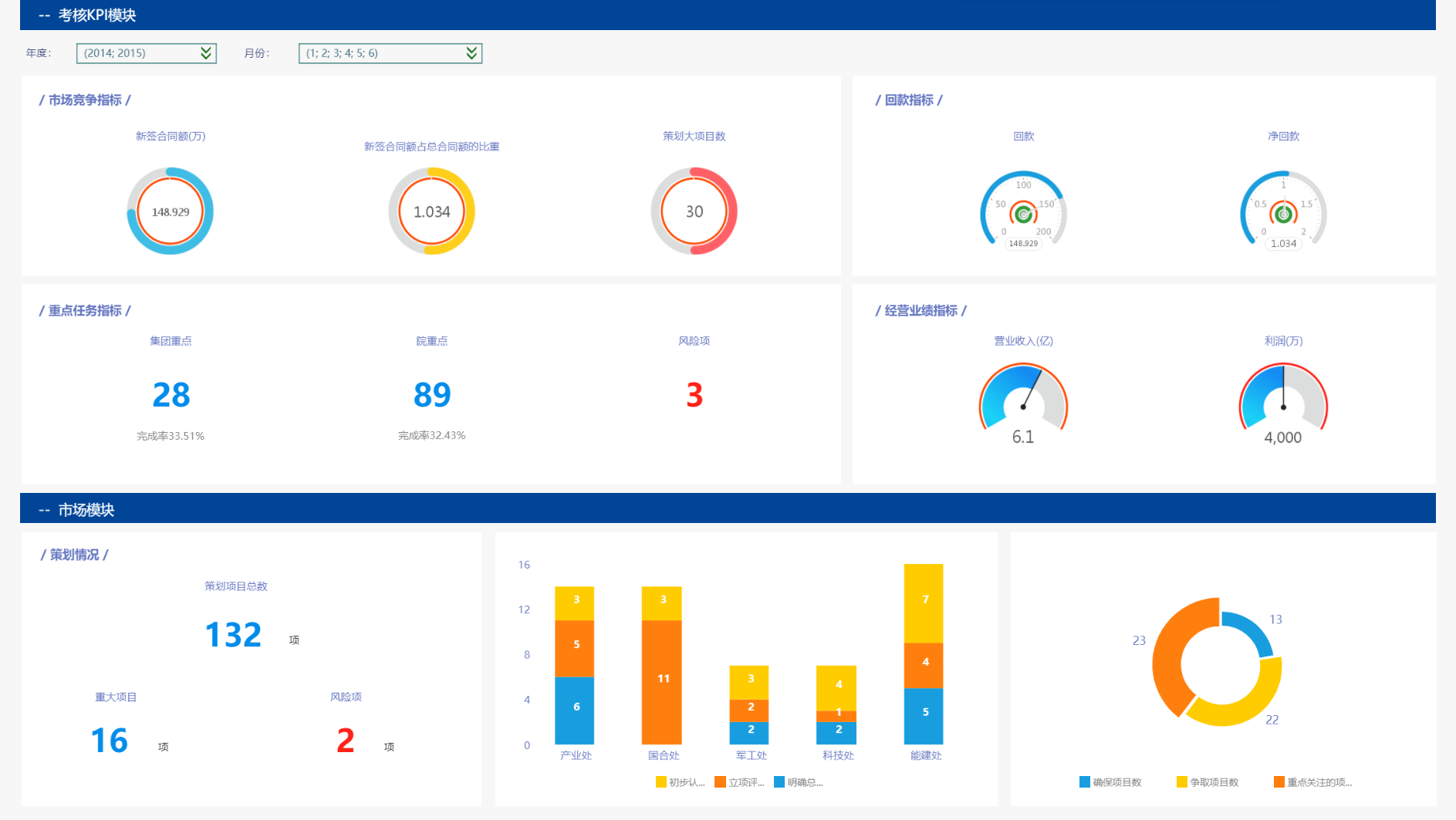Click the red 风险项 value 2 in 策划情况
1456x820 pixels.
tap(346, 741)
